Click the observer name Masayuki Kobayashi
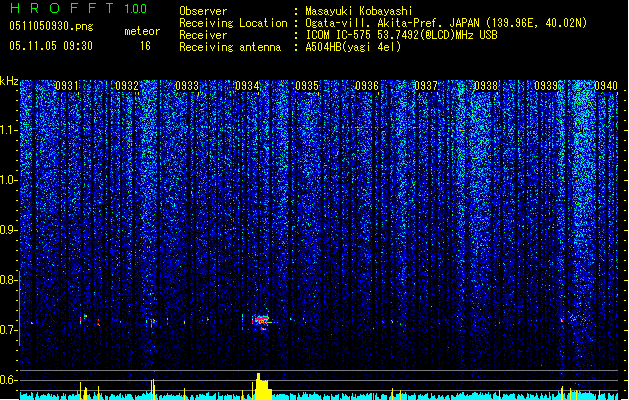This screenshot has width=629, height=400. (x=359, y=11)
